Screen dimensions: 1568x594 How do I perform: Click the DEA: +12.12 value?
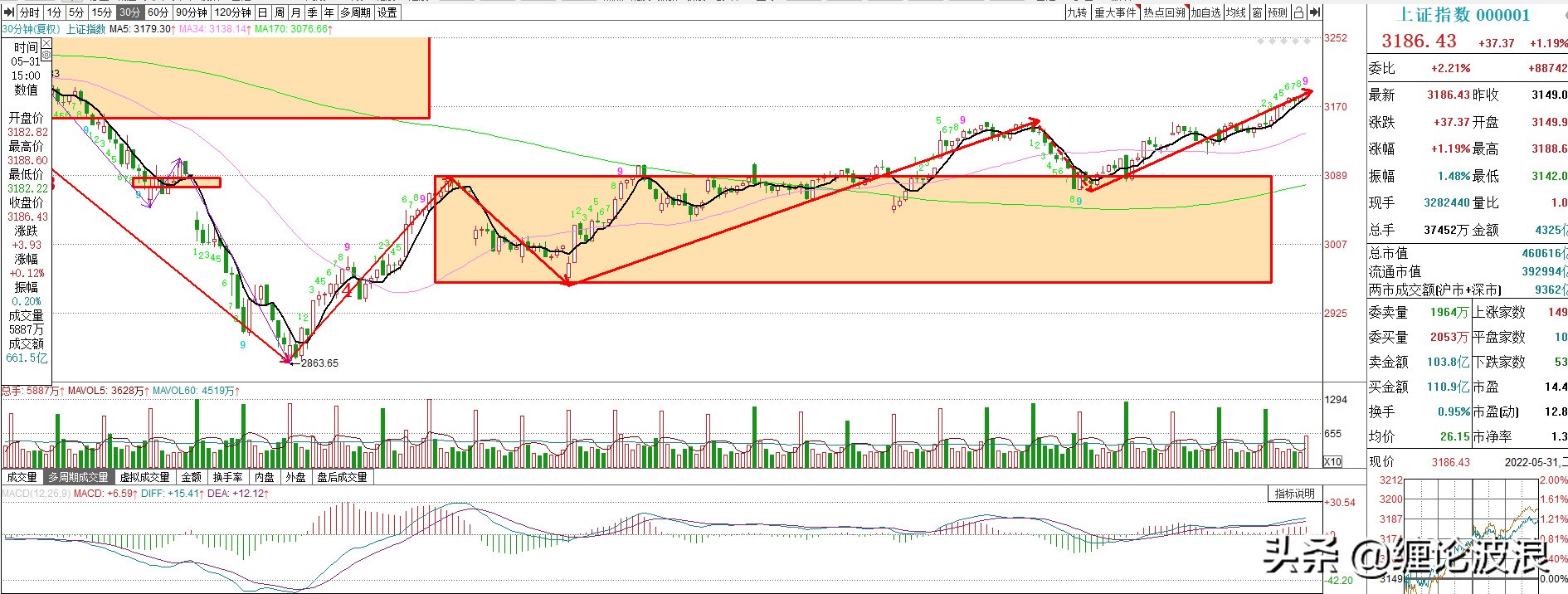(x=235, y=494)
